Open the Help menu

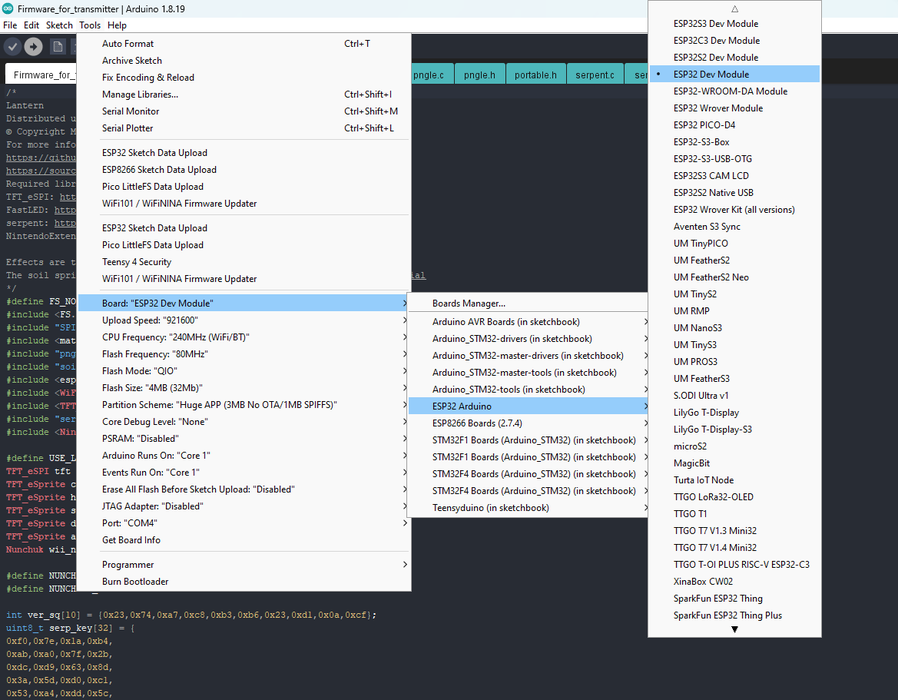click(117, 25)
